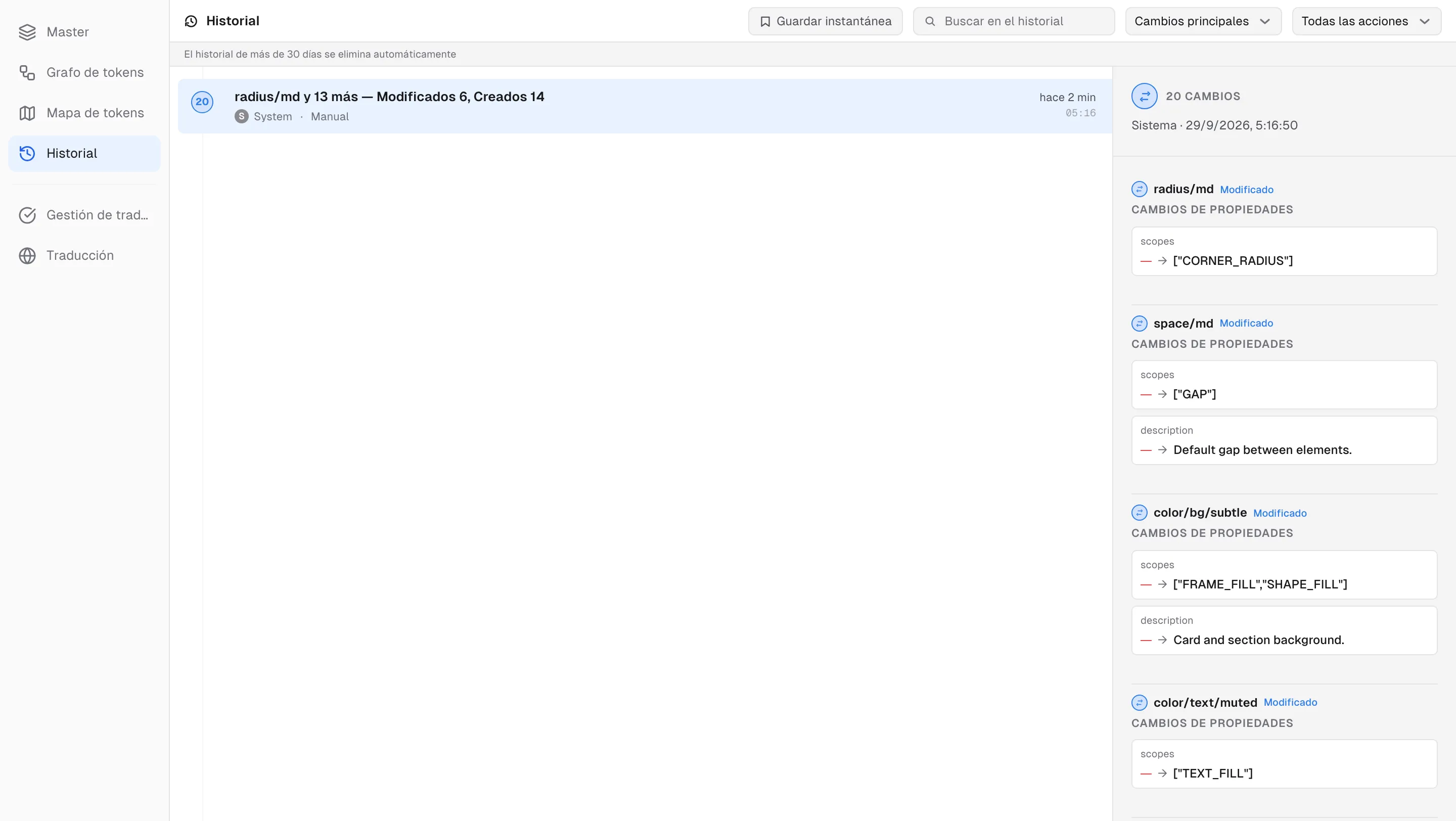Click the change icon beside space/md
The image size is (1456, 821).
pos(1140,323)
